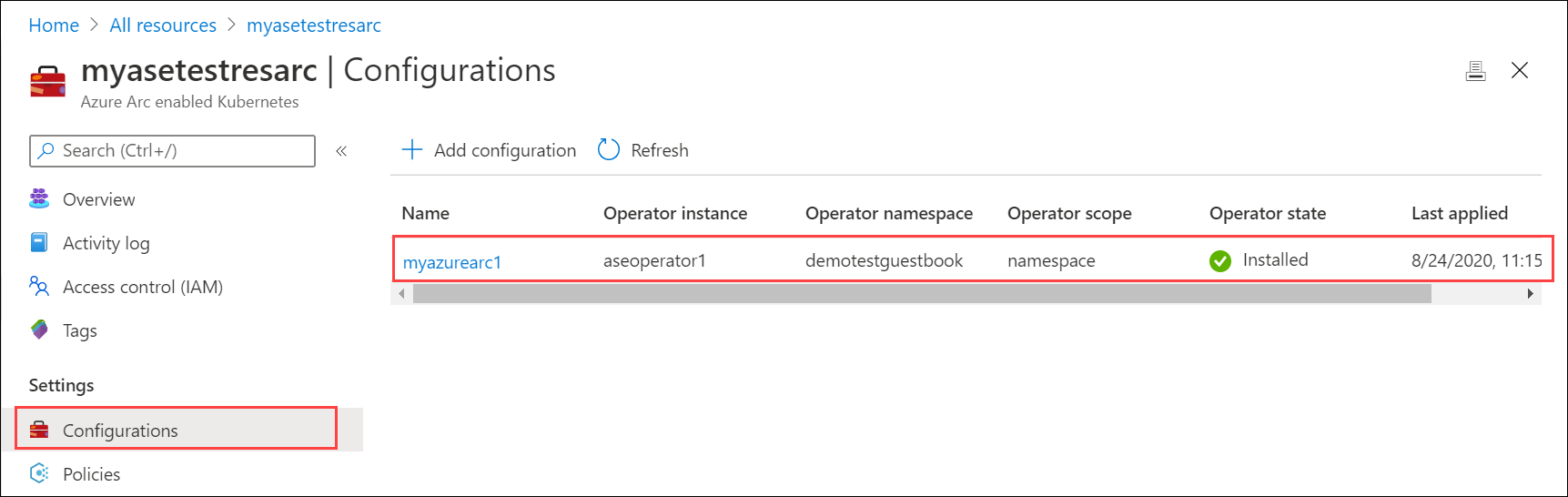1568x497 pixels.
Task: Collapse the sidebar with double chevron
Action: [x=341, y=151]
